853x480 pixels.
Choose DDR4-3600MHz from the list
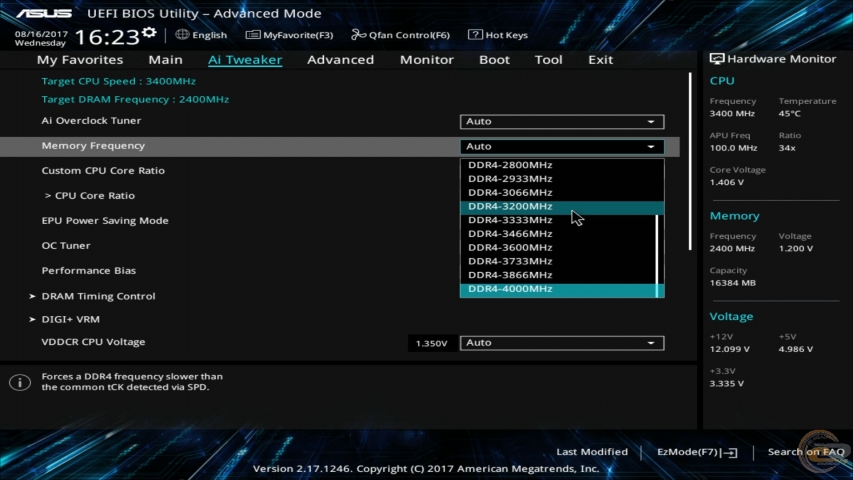pos(559,247)
